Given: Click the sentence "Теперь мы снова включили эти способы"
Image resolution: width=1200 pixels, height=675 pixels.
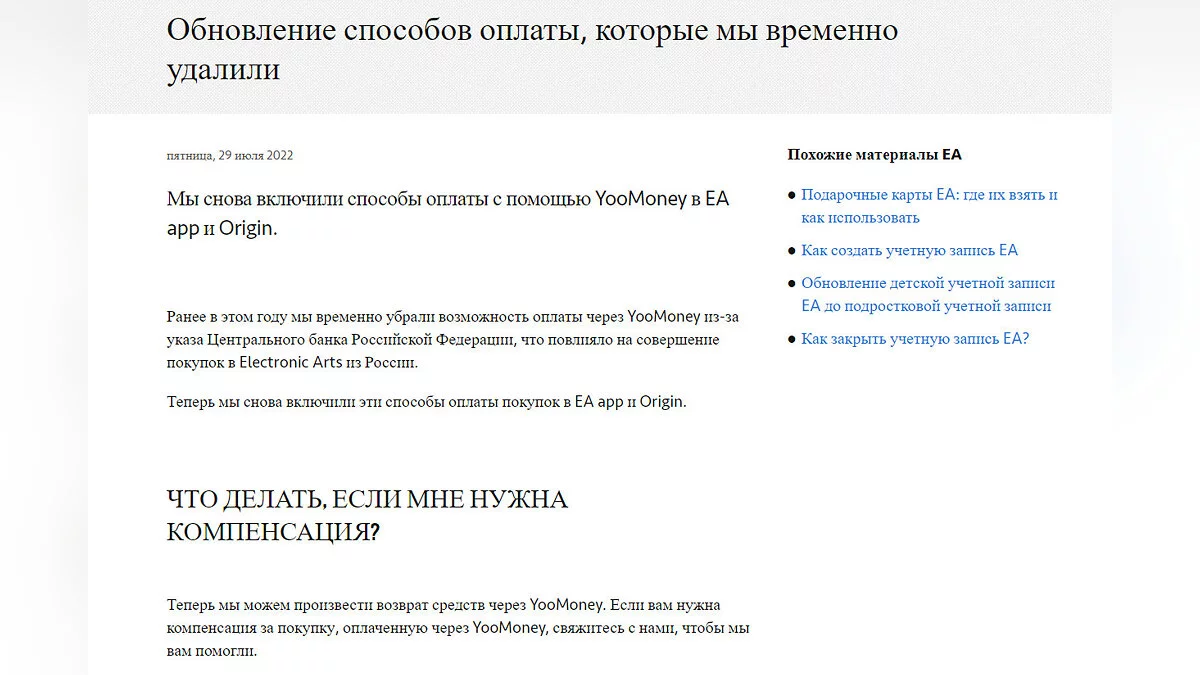Looking at the screenshot, I should click(427, 402).
